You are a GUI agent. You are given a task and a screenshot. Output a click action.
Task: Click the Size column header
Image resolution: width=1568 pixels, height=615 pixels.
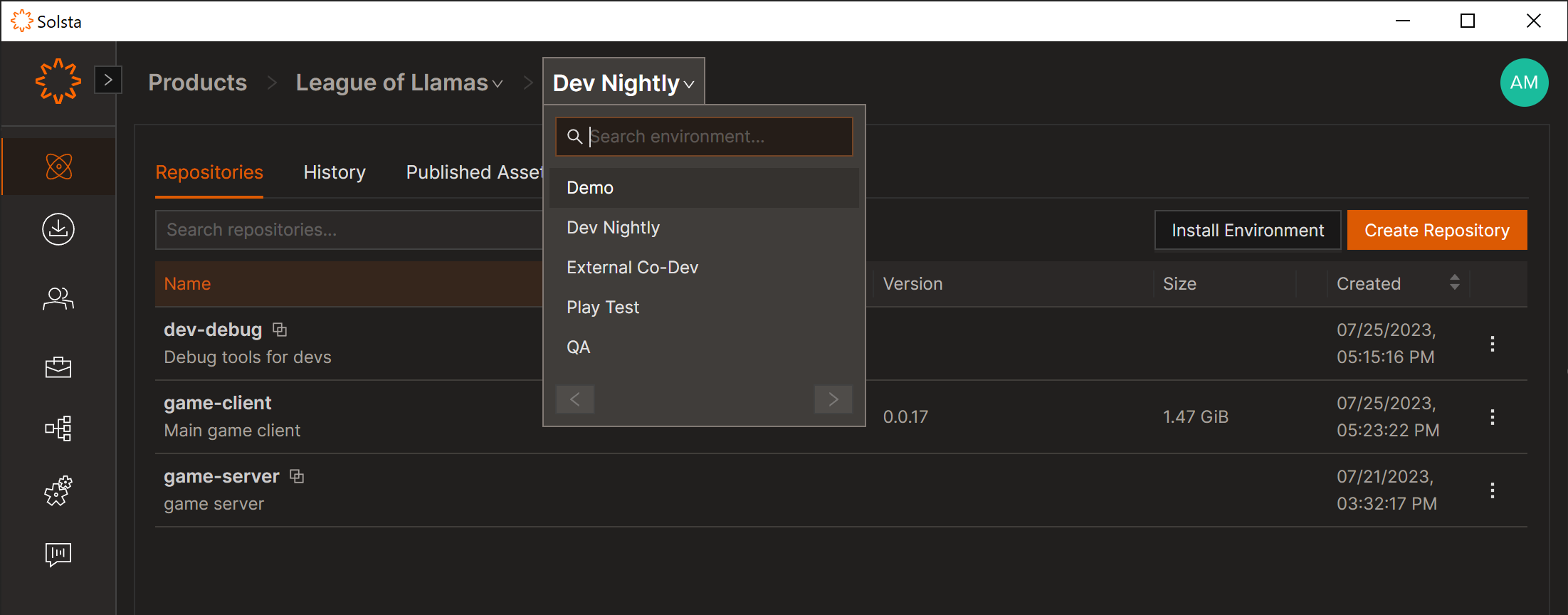[1179, 284]
